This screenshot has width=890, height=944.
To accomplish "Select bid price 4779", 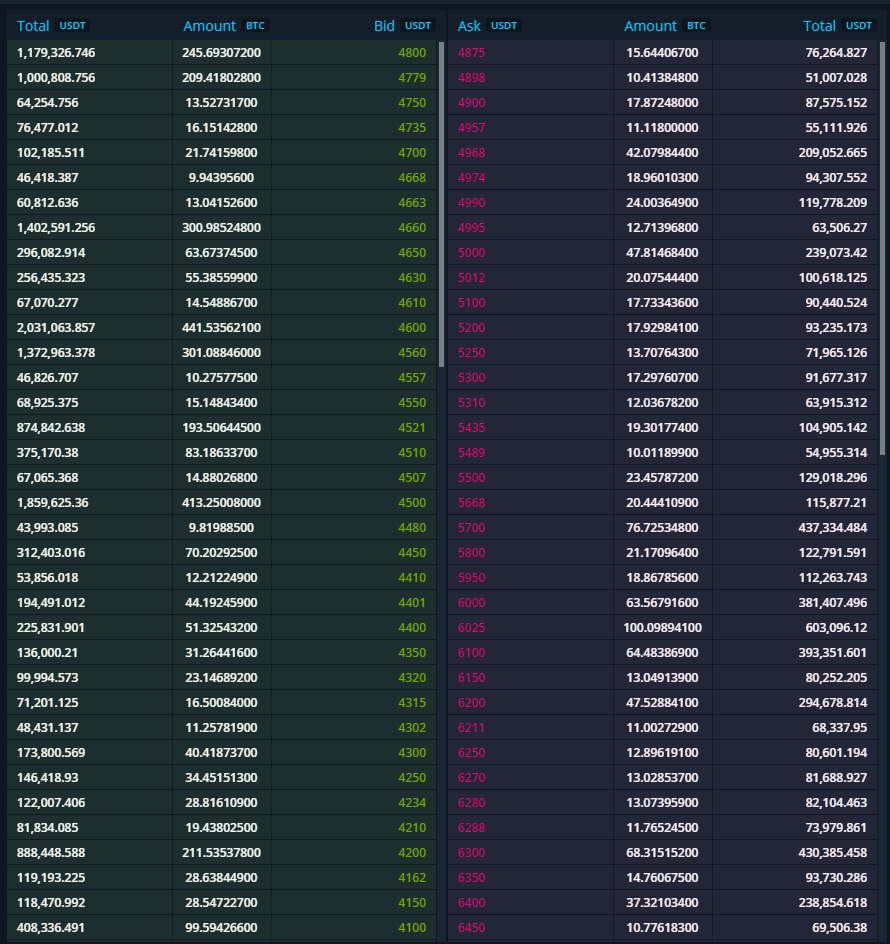I will point(412,78).
